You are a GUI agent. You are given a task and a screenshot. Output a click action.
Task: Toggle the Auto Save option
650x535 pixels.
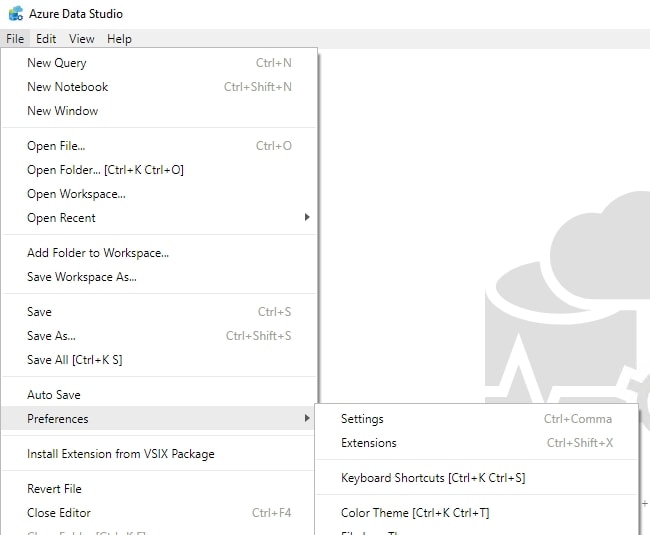point(159,395)
